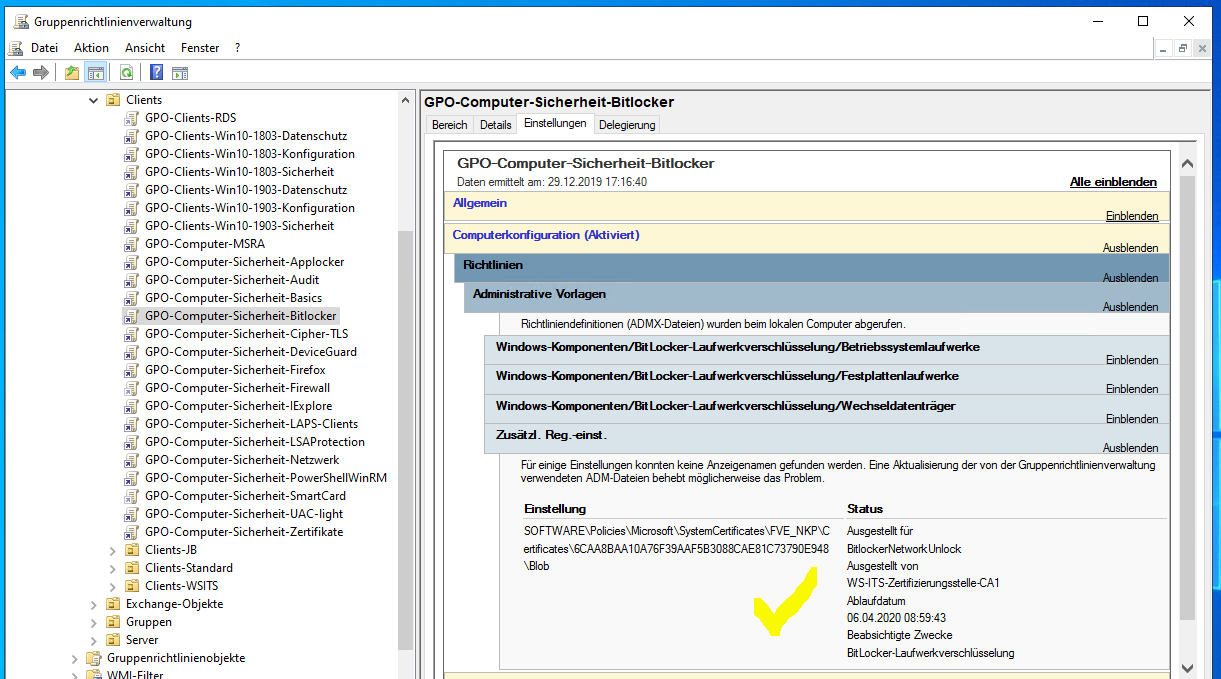This screenshot has width=1221, height=679.
Task: Toggle the Show/Hide console tree icon
Action: (x=96, y=72)
